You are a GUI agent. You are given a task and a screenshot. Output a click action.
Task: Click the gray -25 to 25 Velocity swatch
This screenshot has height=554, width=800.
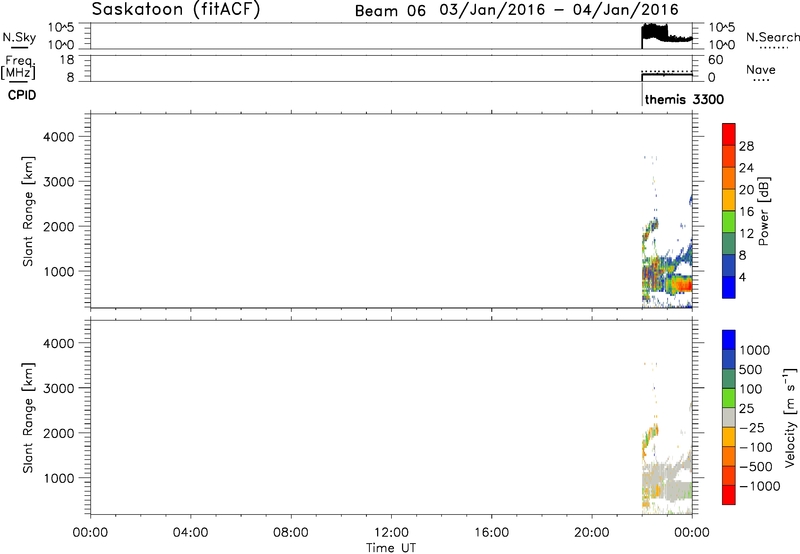pos(729,417)
